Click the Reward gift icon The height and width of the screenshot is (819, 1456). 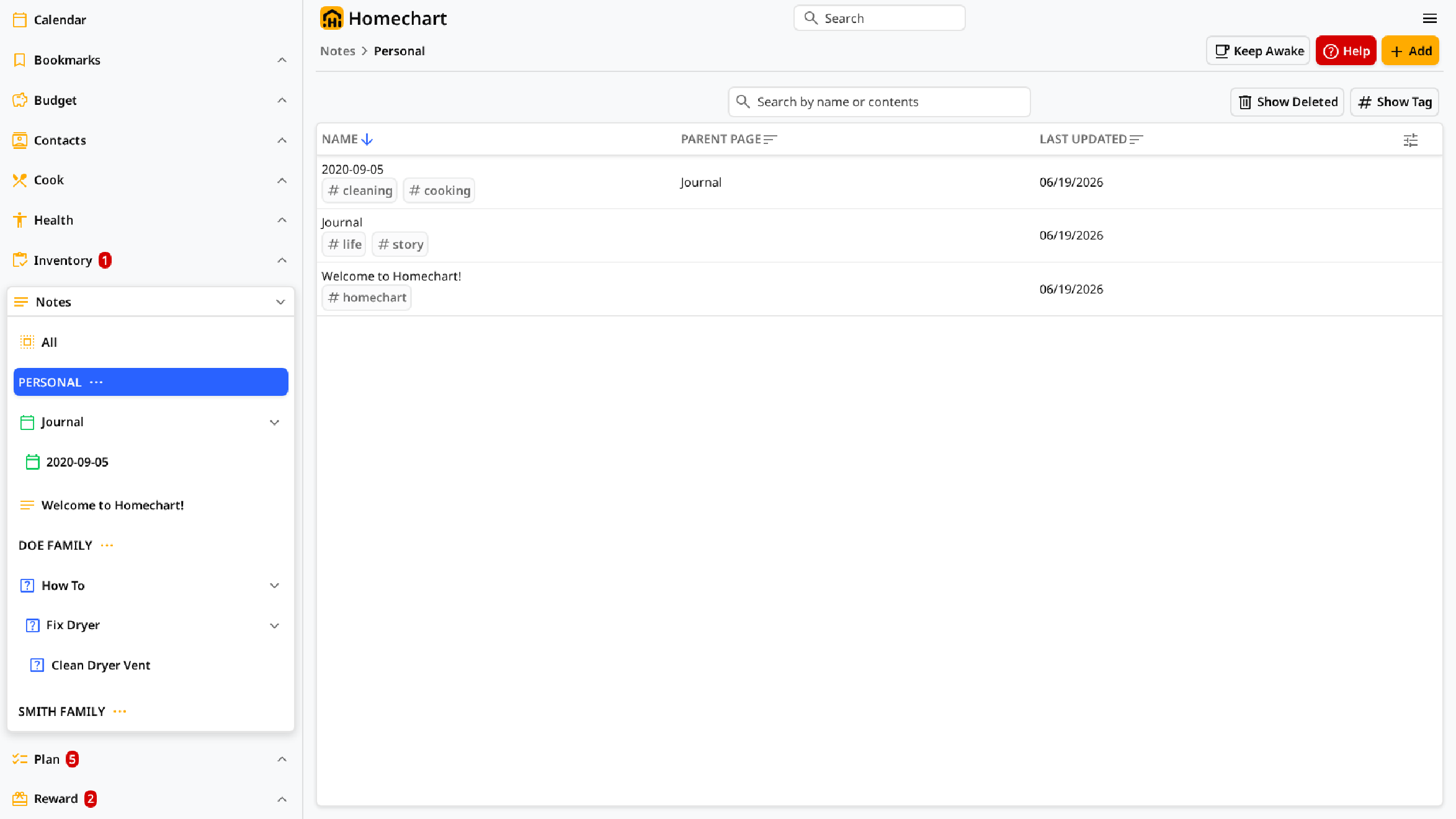[x=20, y=799]
